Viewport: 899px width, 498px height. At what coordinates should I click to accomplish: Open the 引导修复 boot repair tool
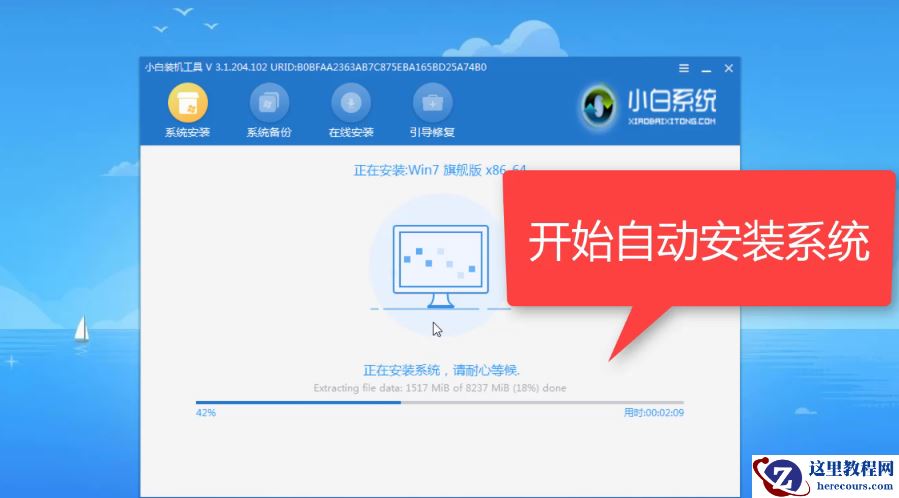point(432,111)
